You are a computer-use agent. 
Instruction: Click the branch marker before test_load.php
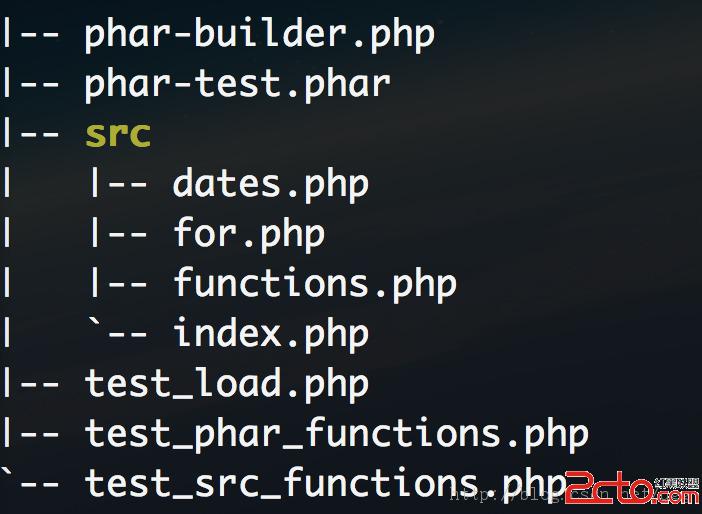(x=30, y=384)
